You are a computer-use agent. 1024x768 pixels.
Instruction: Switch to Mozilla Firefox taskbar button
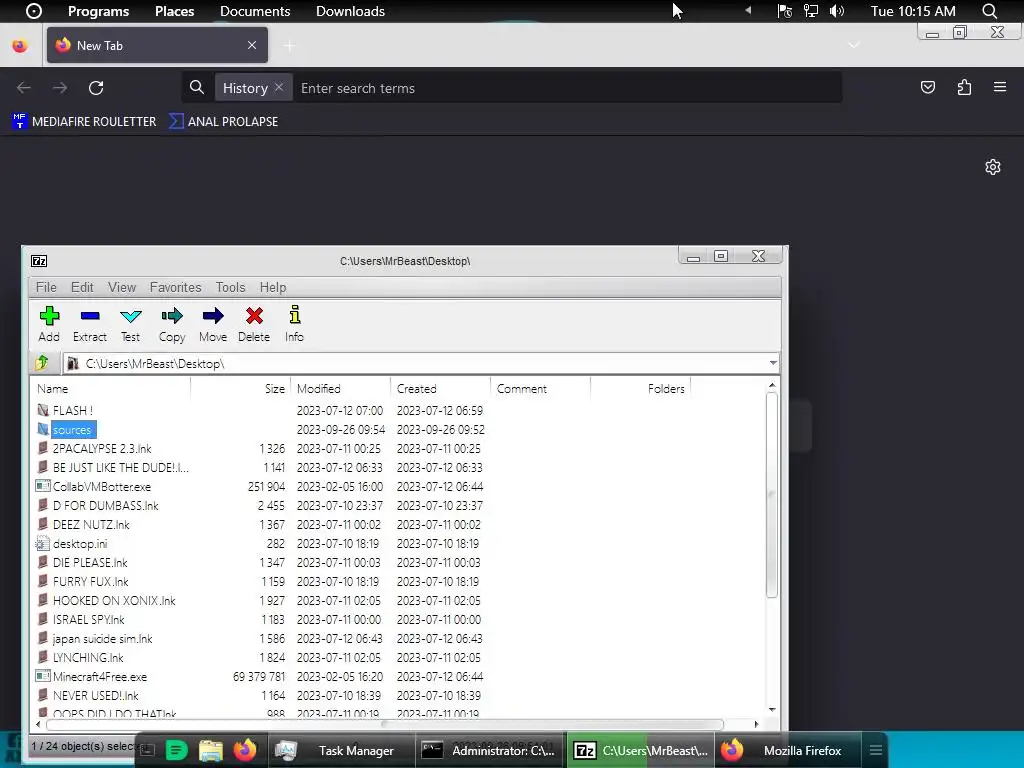(x=789, y=750)
